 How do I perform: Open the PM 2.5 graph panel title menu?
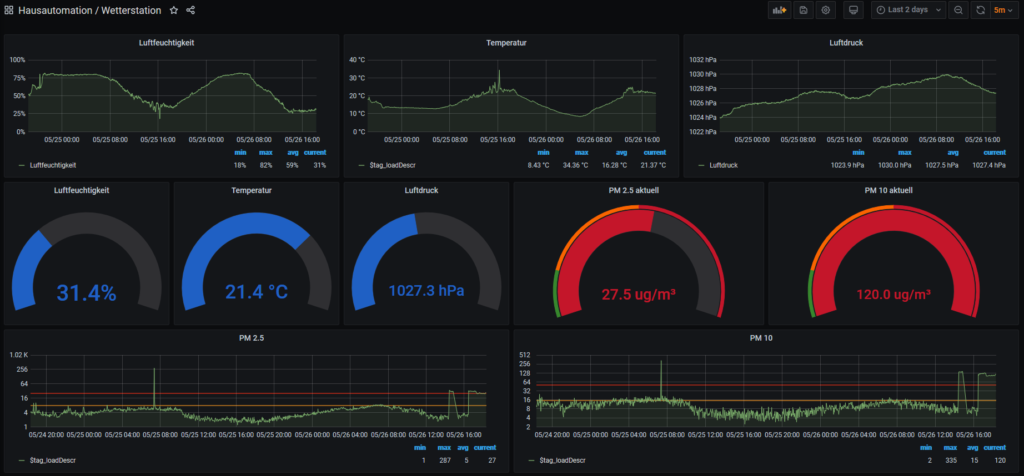tap(251, 338)
